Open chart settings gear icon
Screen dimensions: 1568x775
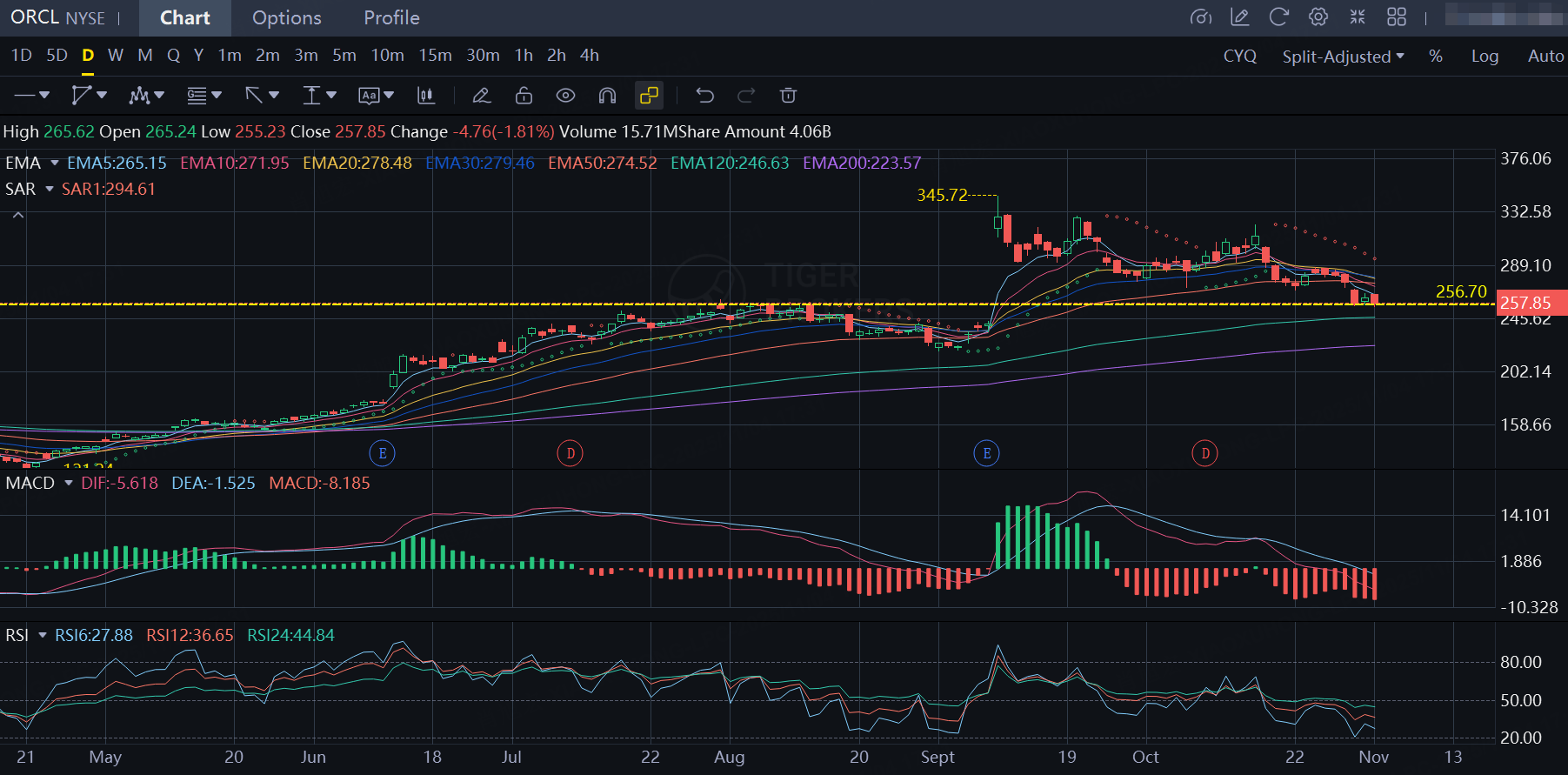(x=1318, y=17)
